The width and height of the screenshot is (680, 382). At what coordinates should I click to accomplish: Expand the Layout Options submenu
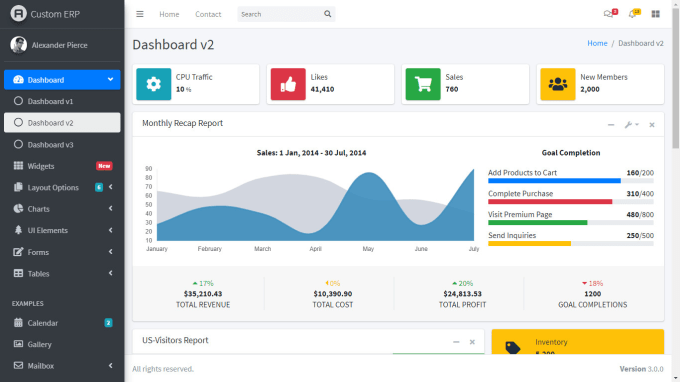tap(62, 187)
